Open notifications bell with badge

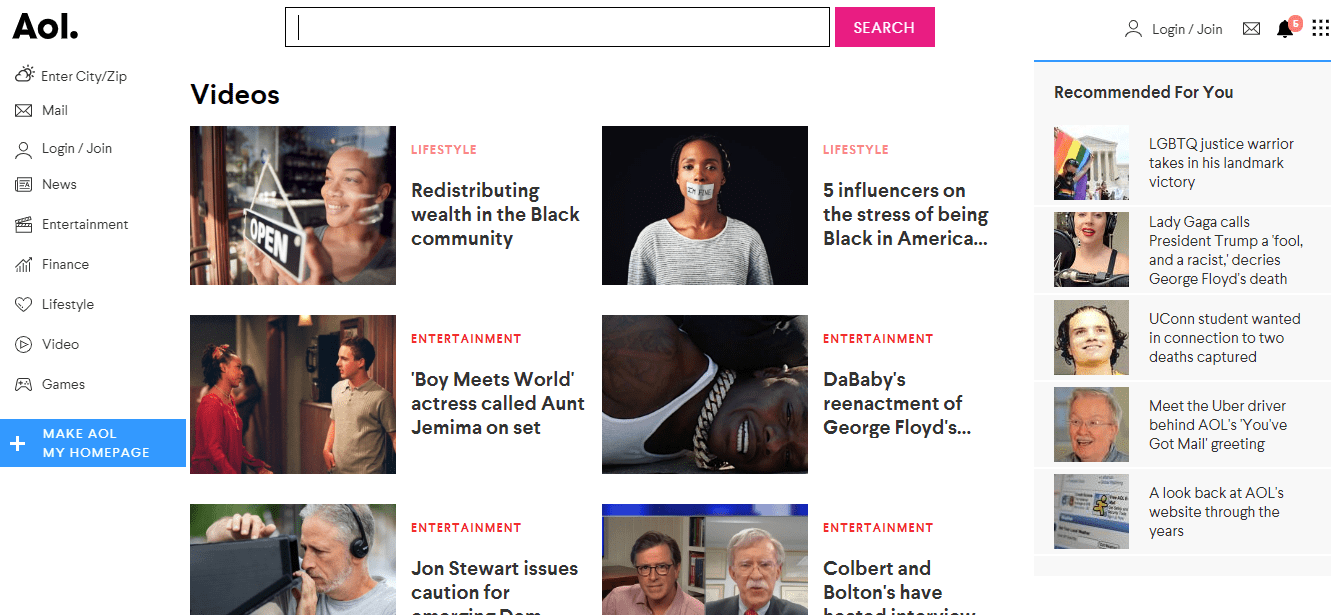tap(1288, 26)
